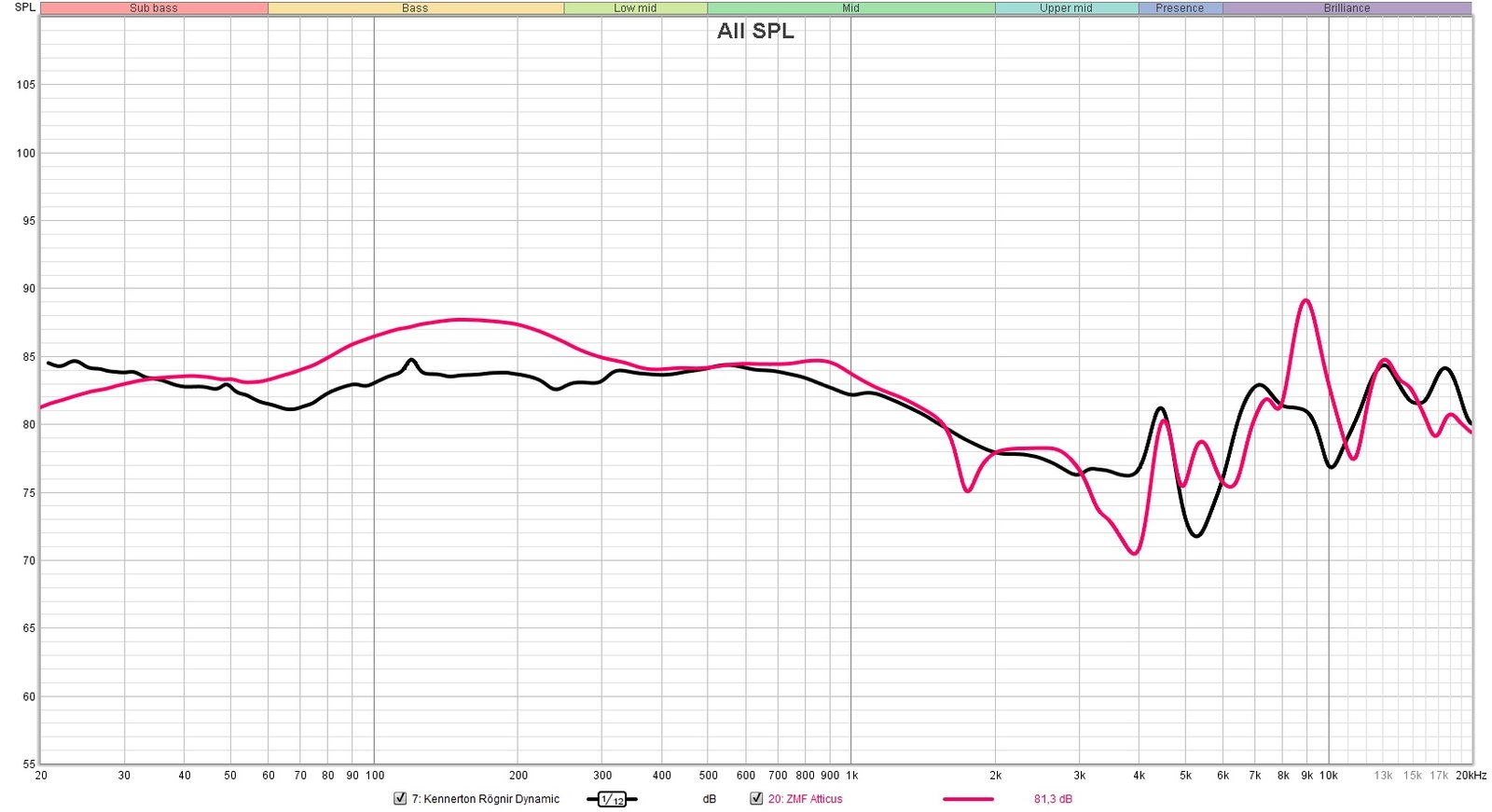Click the 7: Kennerton Rögnir Dynamic legend label
Viewport: 1492px width, 812px height.
pos(486,799)
